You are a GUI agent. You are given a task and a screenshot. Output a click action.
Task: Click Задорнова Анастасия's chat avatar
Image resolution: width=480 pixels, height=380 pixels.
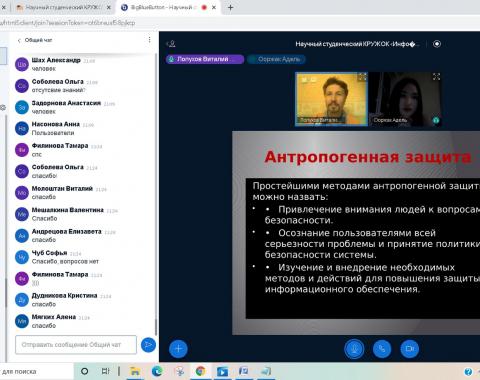pos(22,107)
